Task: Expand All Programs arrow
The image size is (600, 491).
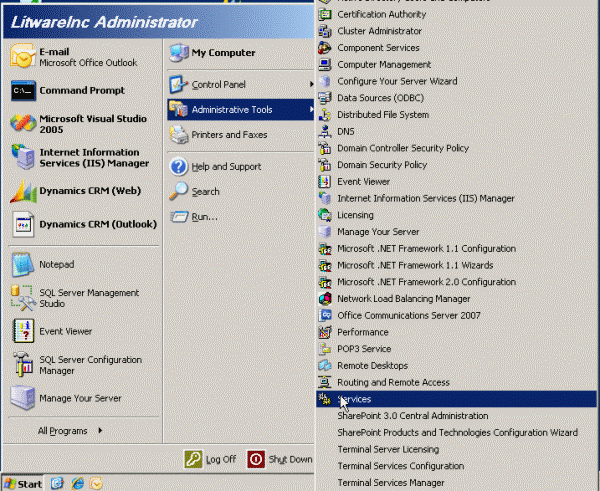Action: [x=100, y=431]
